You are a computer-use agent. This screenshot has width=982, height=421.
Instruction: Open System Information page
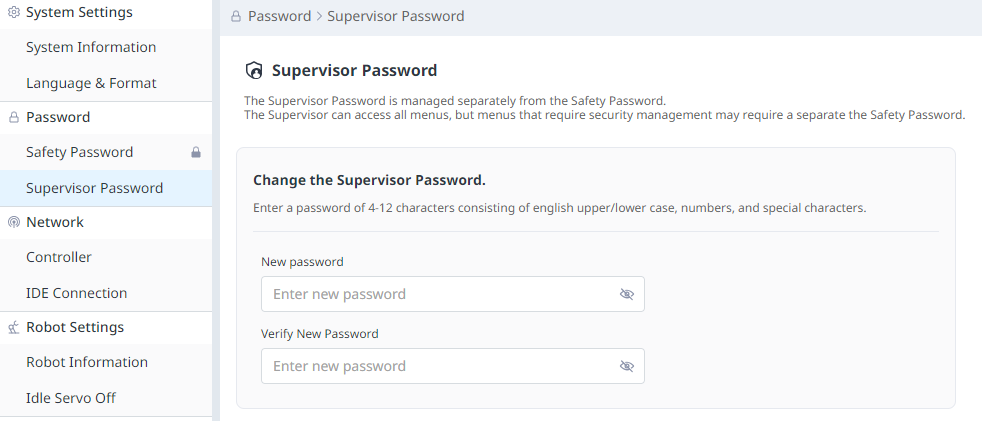pyautogui.click(x=91, y=48)
